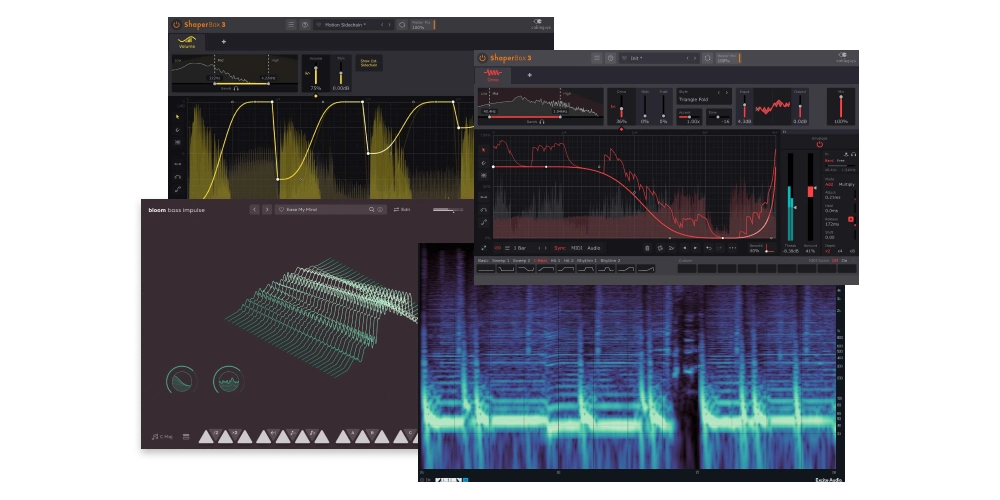The width and height of the screenshot is (1000, 500).
Task: Select the Volume shaper tab
Action: pos(187,42)
